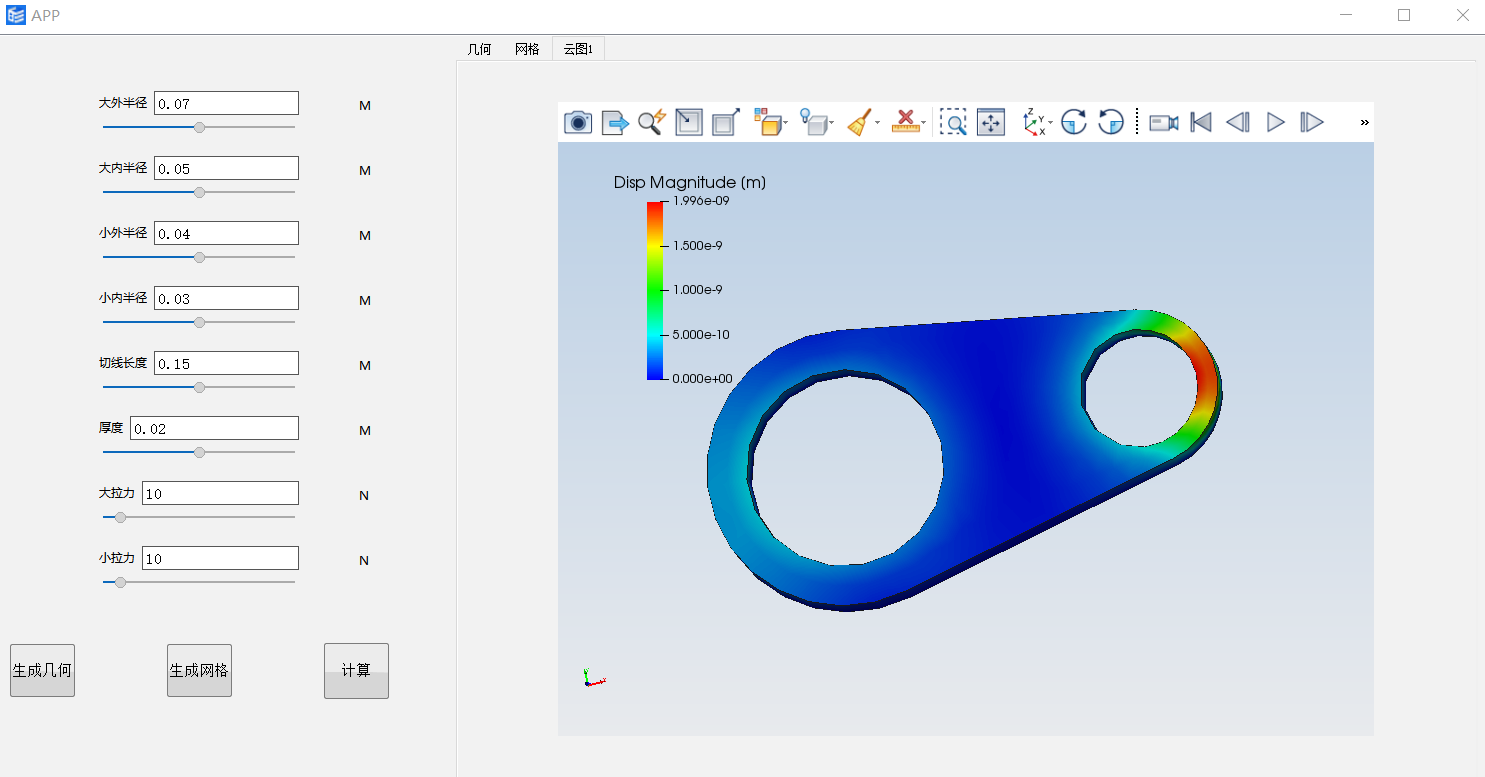Click the video camera animation icon
This screenshot has width=1485, height=777.
tap(1164, 122)
